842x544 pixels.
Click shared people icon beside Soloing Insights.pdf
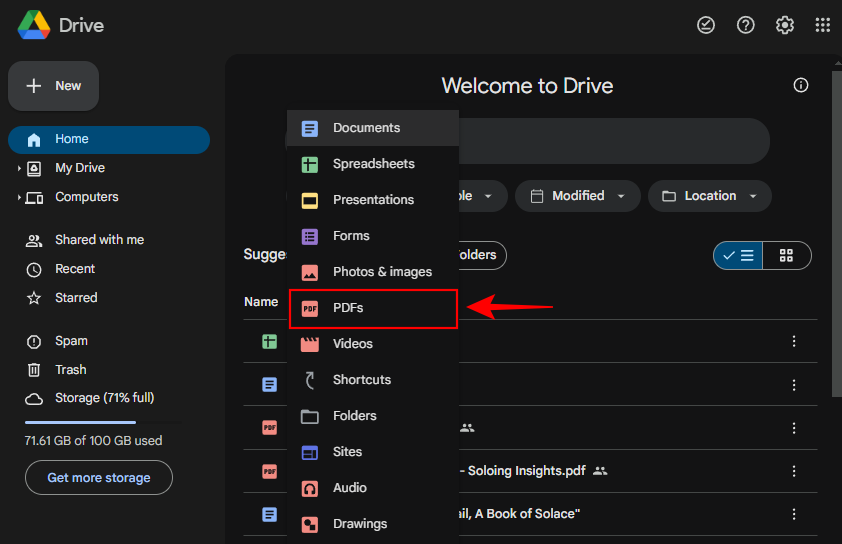click(600, 471)
